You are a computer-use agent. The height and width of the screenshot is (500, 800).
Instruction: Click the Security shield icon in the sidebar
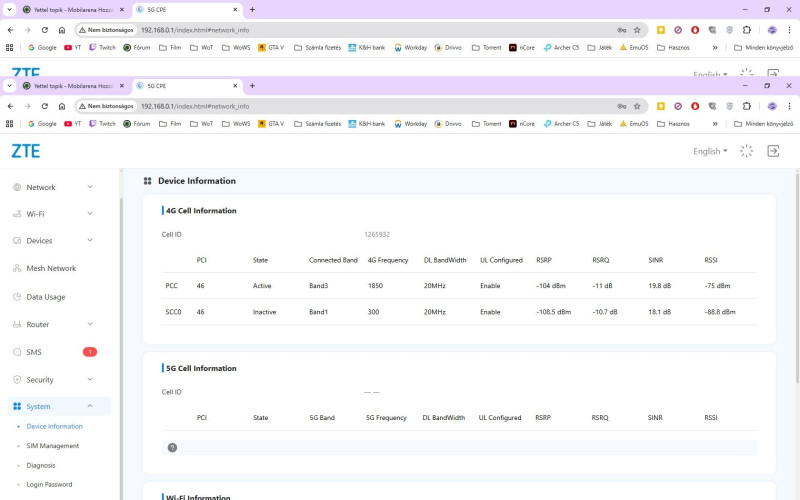17,380
